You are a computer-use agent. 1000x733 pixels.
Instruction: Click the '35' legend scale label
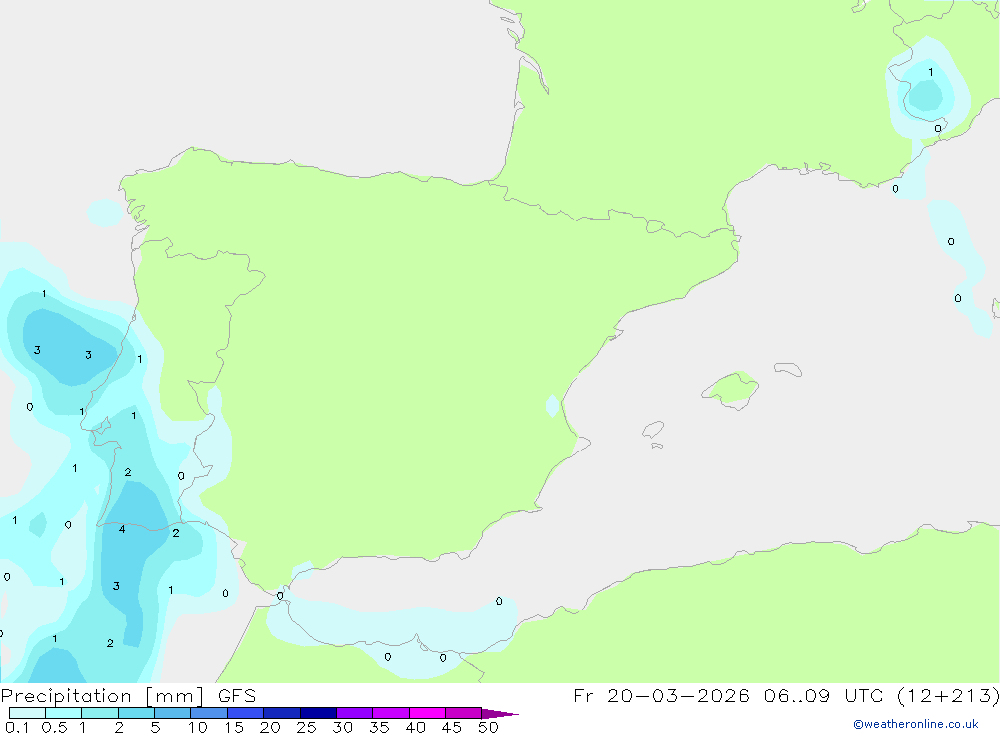[x=379, y=727]
